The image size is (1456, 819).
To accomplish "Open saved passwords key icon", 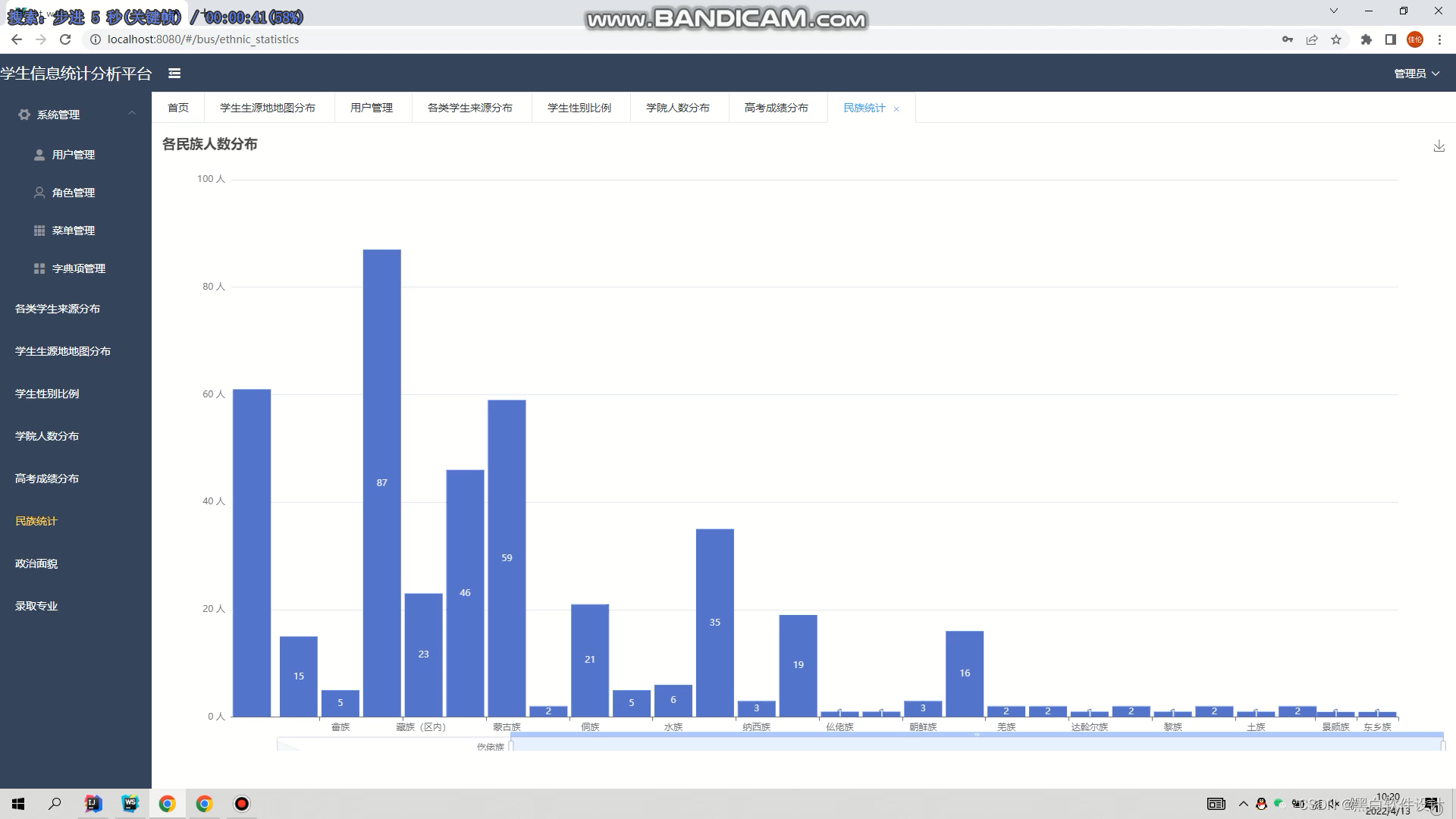I will coord(1288,39).
